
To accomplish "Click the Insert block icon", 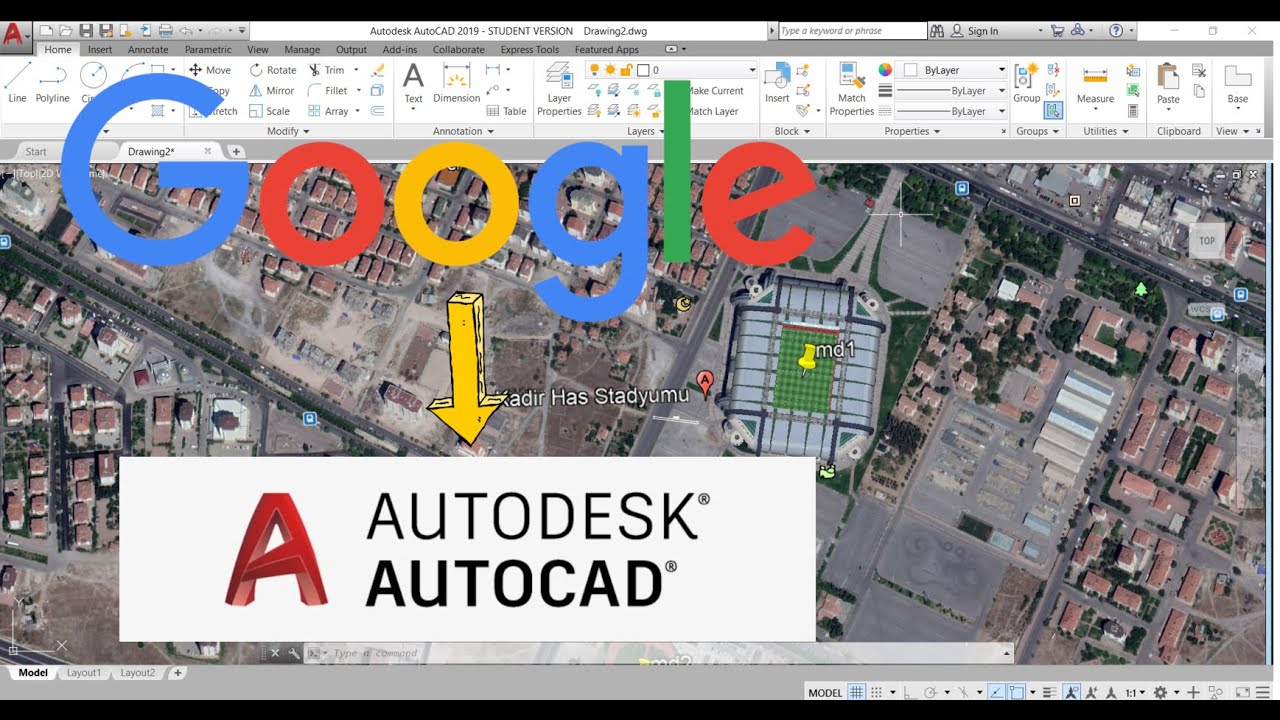I will 777,83.
